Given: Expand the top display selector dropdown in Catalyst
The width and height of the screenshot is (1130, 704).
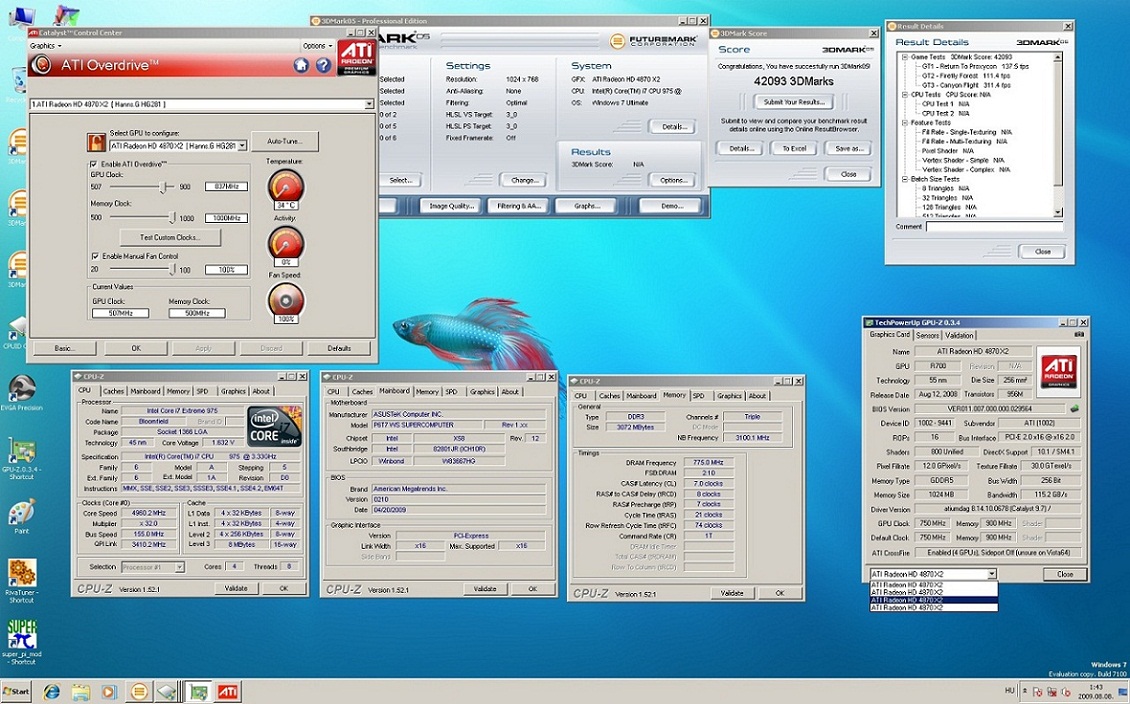Looking at the screenshot, I should click(x=368, y=104).
